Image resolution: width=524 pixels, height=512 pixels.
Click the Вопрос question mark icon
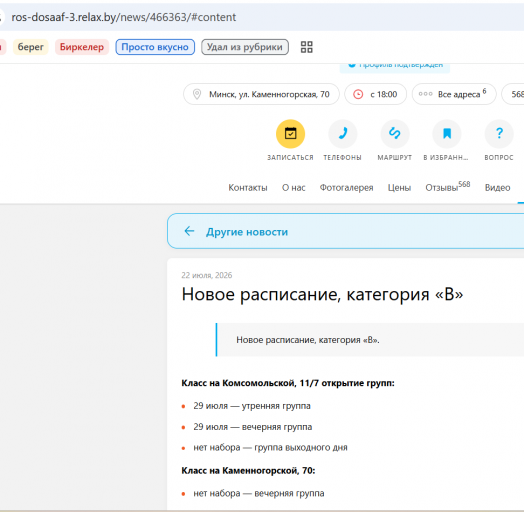[499, 134]
